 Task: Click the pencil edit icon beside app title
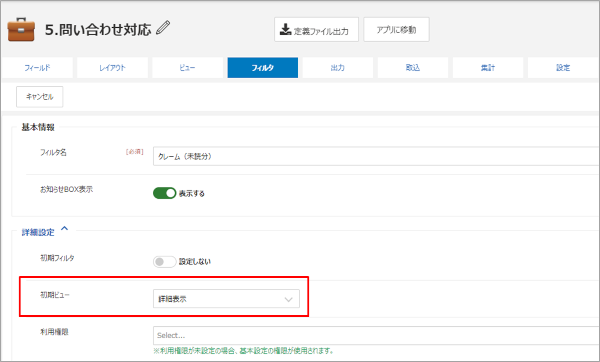point(163,28)
